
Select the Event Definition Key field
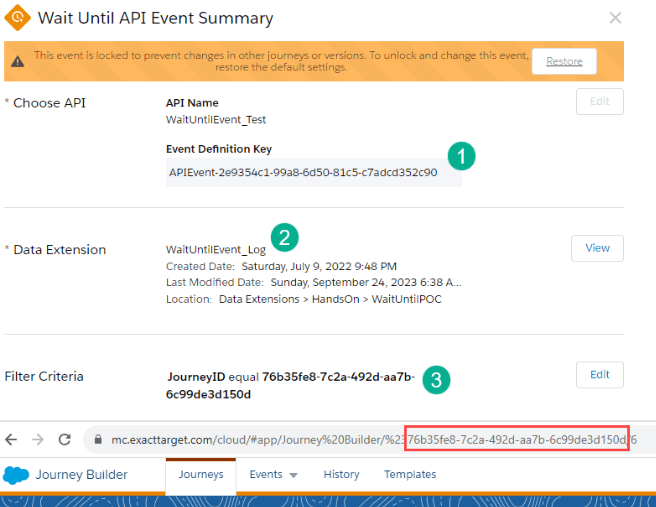point(313,172)
